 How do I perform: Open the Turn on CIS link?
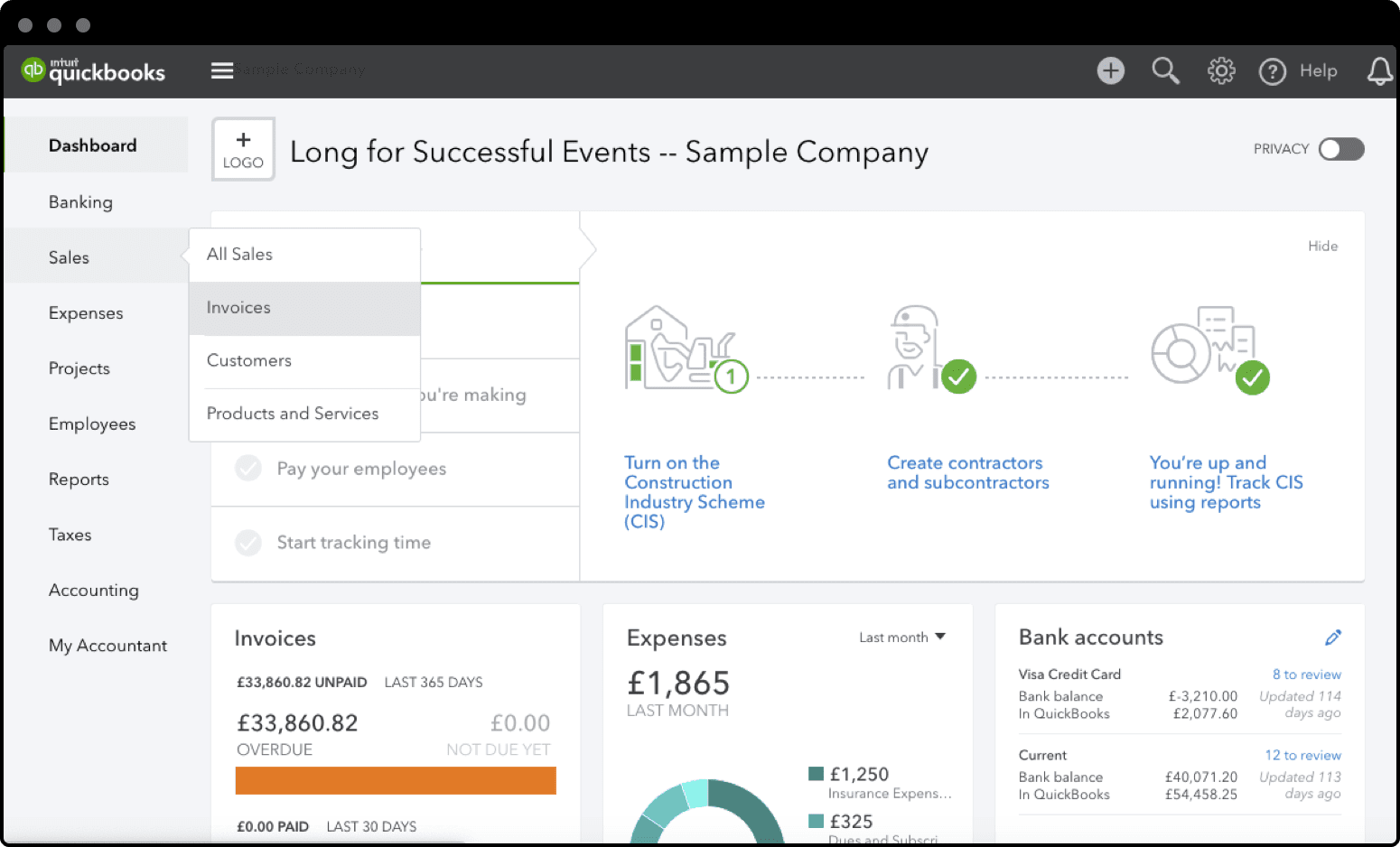click(694, 491)
